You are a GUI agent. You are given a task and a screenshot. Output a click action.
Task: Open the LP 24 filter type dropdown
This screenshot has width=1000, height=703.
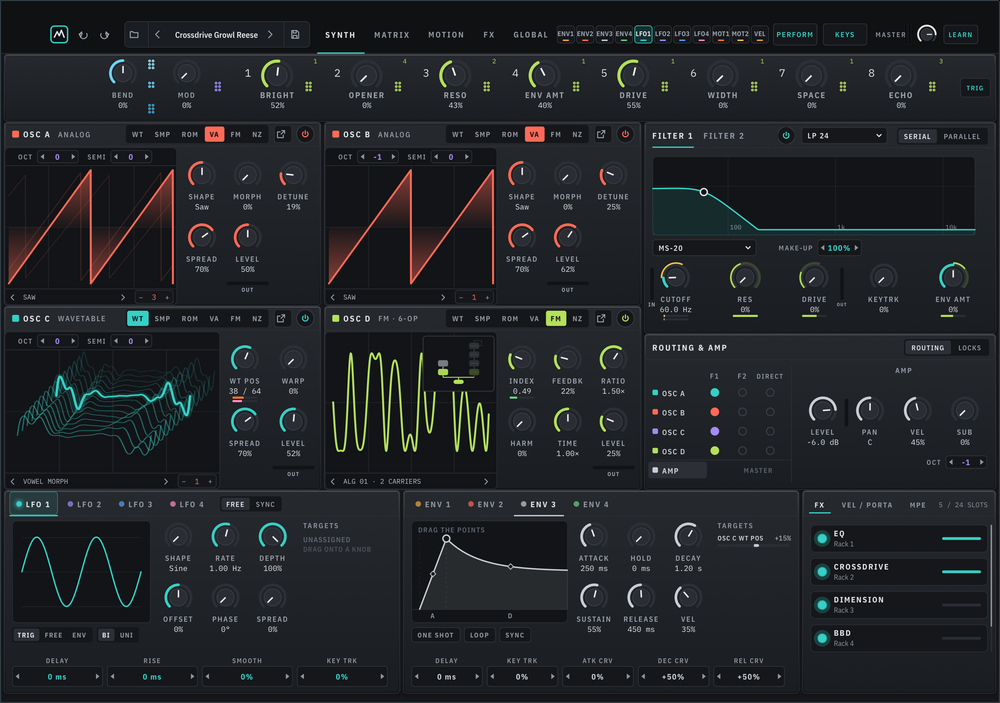click(844, 135)
